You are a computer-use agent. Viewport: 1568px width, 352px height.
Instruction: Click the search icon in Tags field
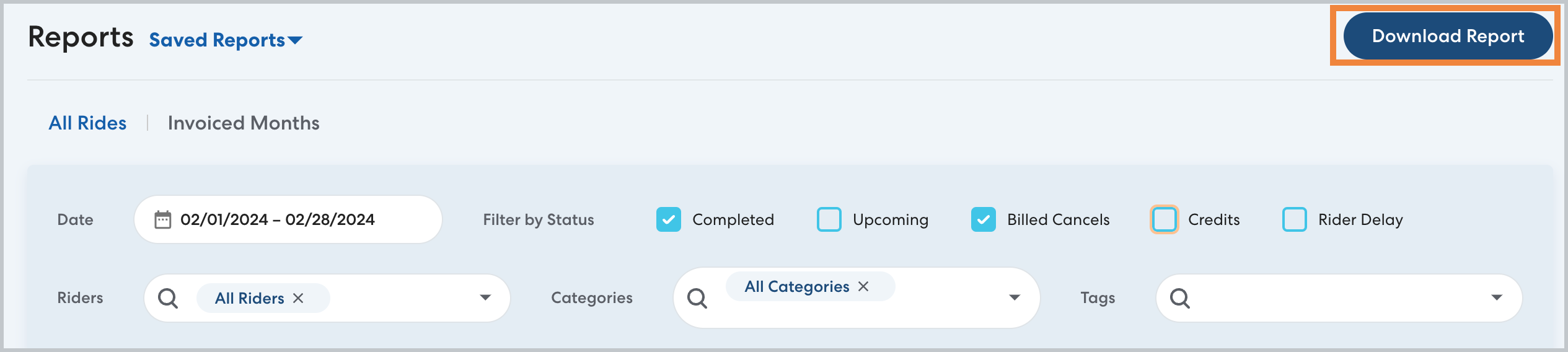click(x=1179, y=298)
